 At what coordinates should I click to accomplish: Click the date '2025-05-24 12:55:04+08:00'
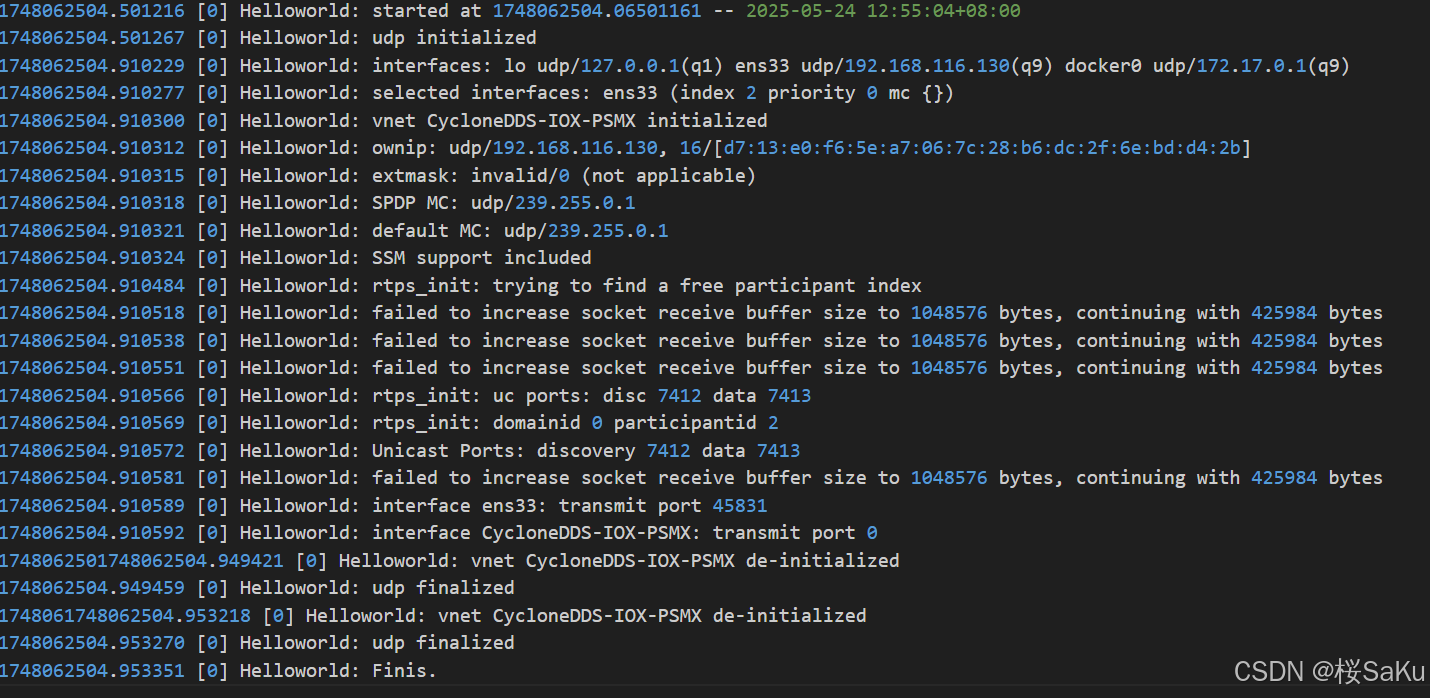[883, 11]
